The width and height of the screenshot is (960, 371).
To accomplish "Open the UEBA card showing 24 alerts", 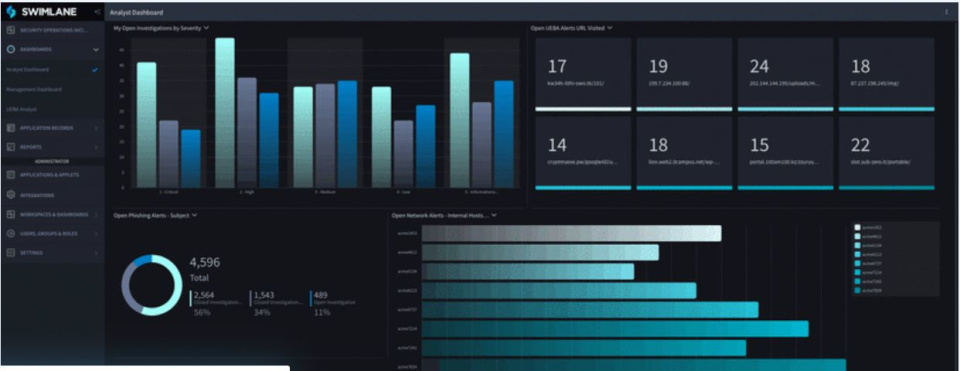I will [x=785, y=75].
